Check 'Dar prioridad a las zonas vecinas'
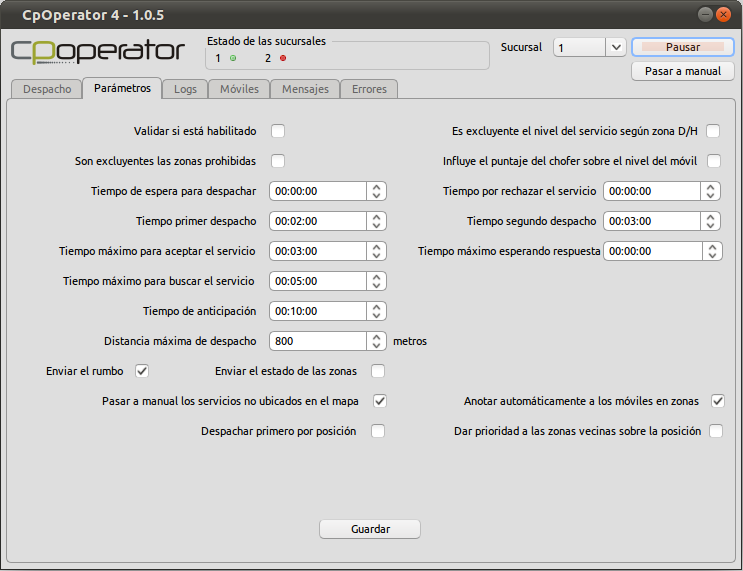This screenshot has height=571, width=743. (x=716, y=431)
